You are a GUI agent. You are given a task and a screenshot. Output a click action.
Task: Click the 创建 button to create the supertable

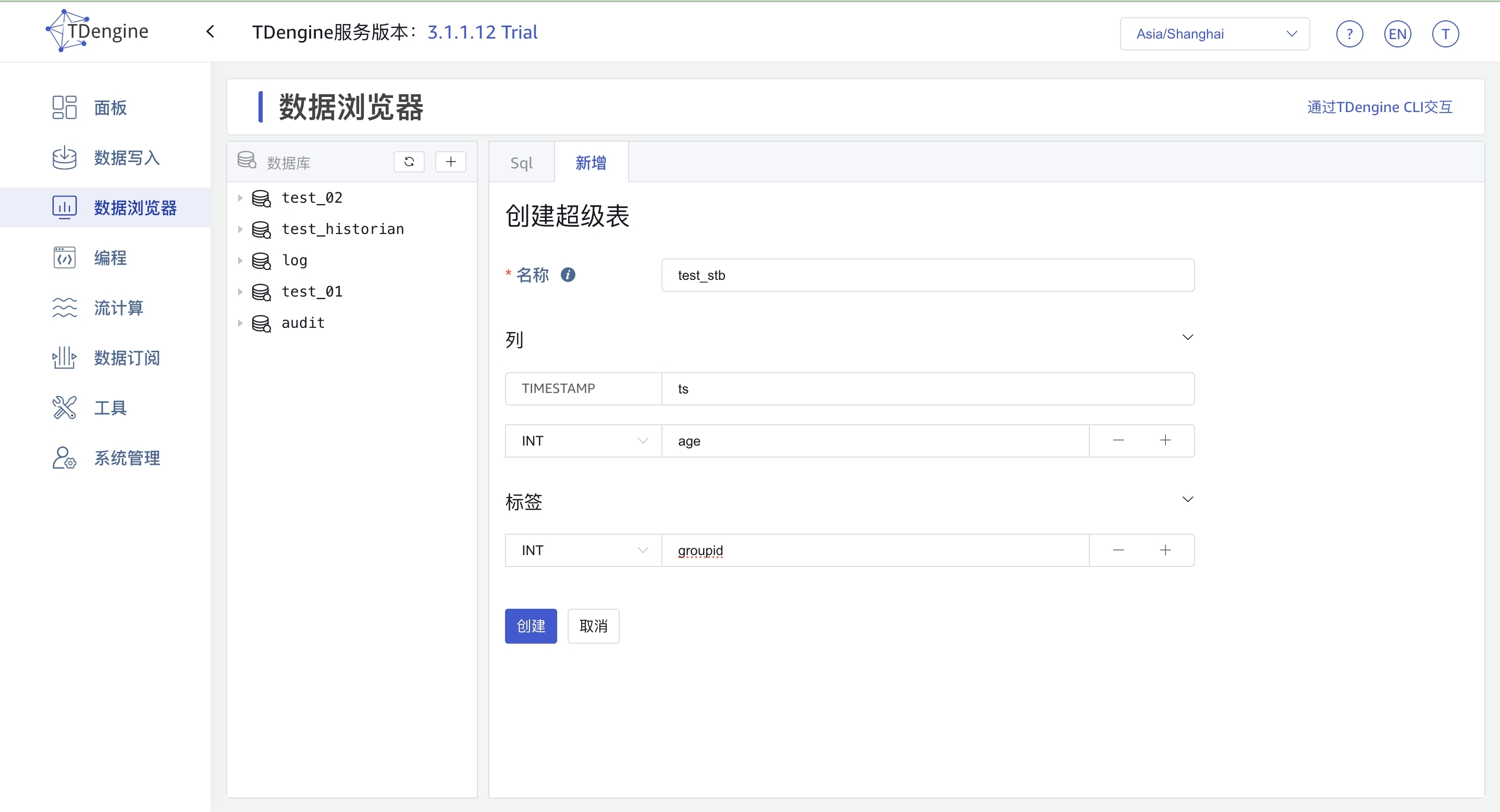click(531, 626)
